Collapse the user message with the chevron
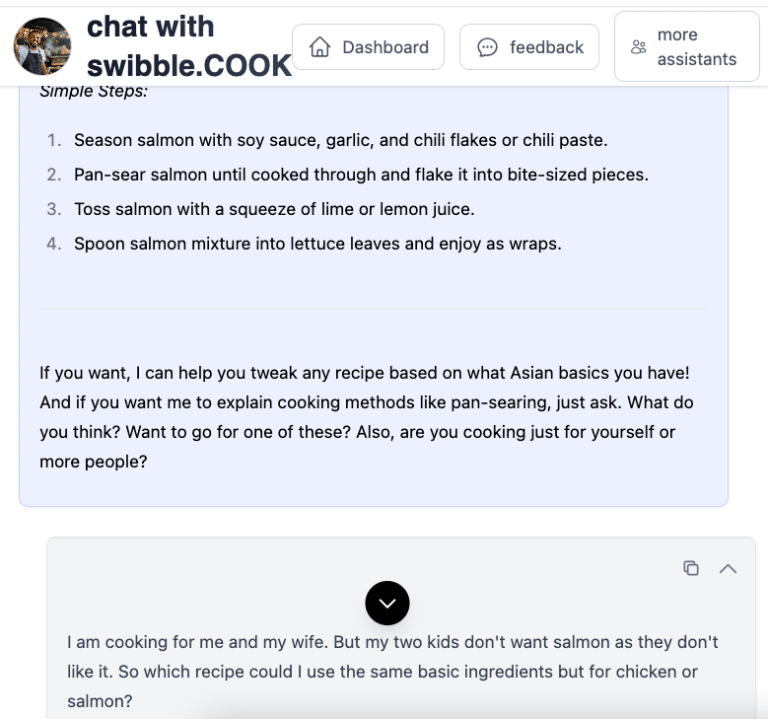Screen dimensions: 768x719 point(728,568)
